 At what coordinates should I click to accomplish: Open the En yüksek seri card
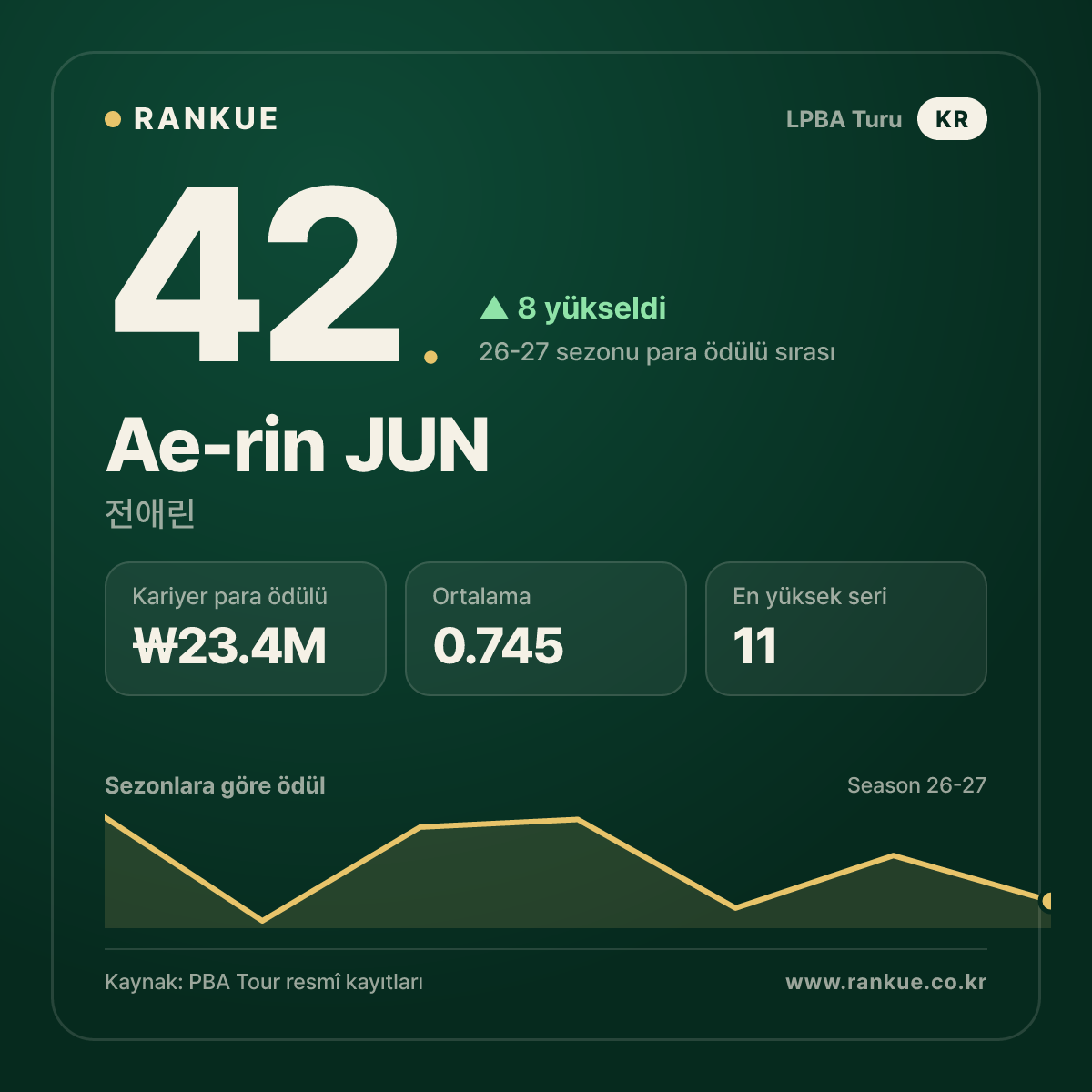click(x=846, y=629)
